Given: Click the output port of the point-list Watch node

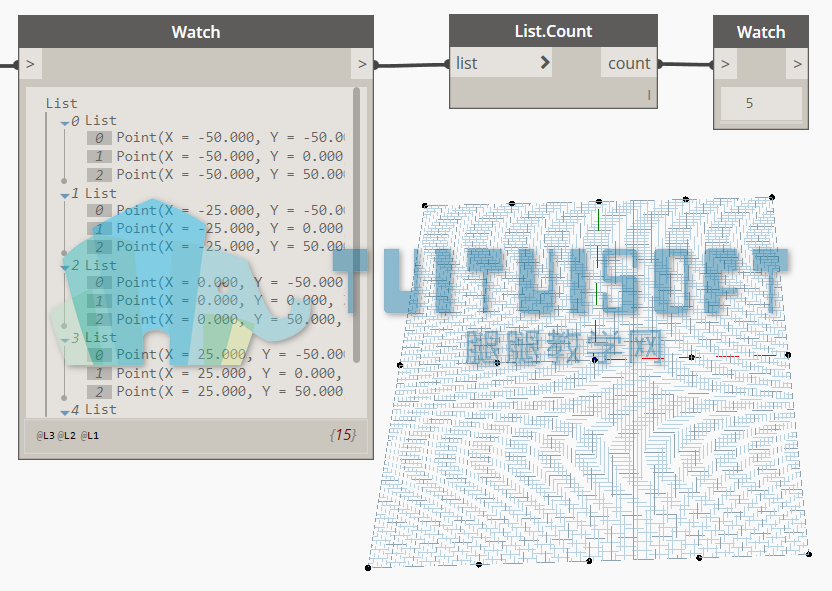Looking at the screenshot, I should [x=362, y=64].
